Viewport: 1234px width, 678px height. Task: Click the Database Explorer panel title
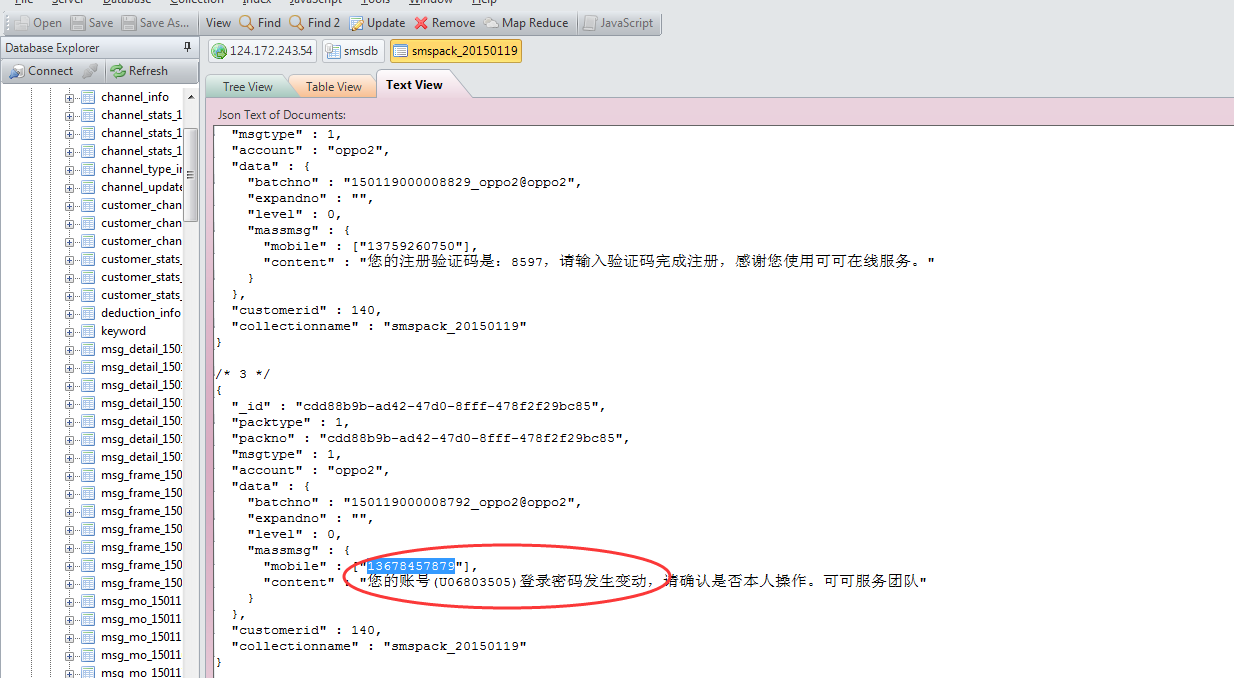pos(52,48)
